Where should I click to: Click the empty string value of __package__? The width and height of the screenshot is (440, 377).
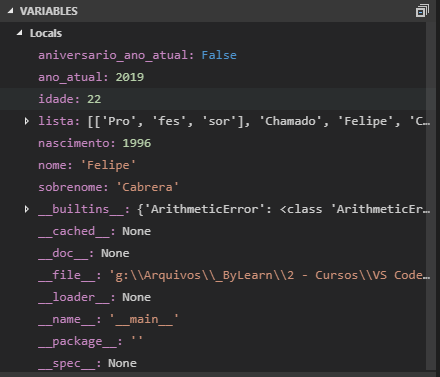(x=137, y=339)
